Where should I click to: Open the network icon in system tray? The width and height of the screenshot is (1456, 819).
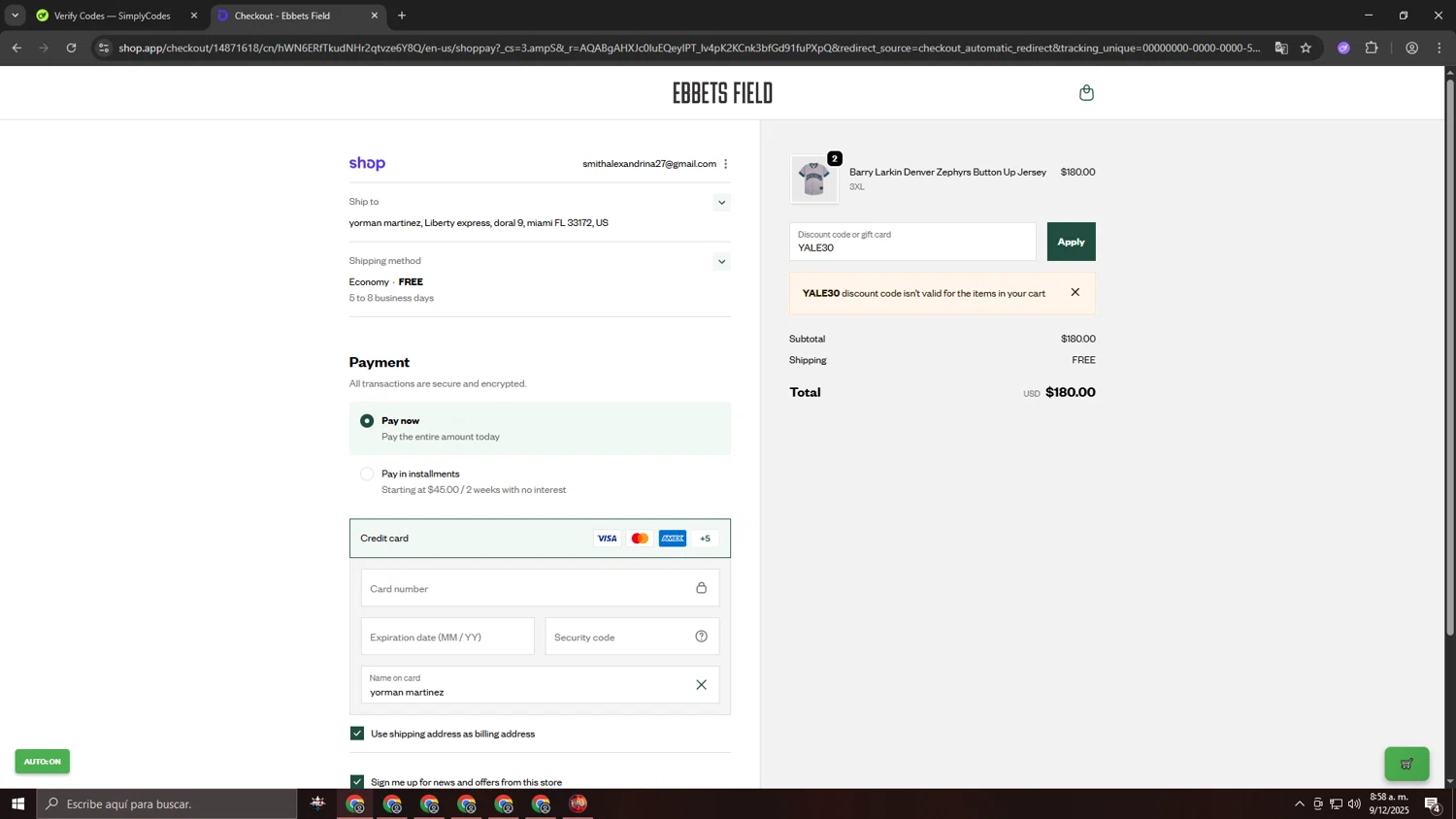(1336, 803)
